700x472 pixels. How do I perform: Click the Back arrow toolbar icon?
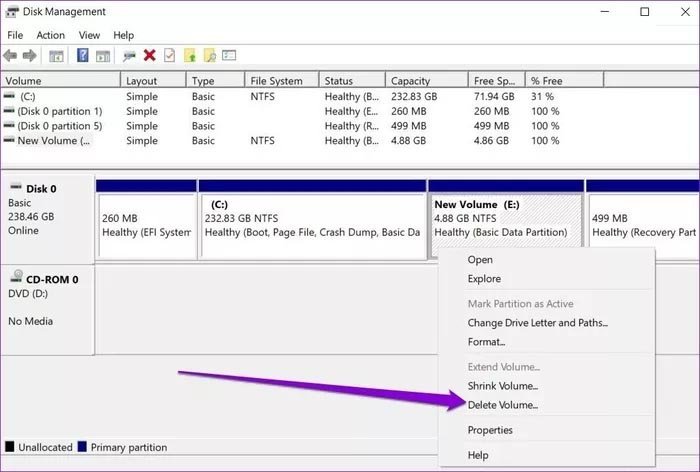(x=10, y=56)
